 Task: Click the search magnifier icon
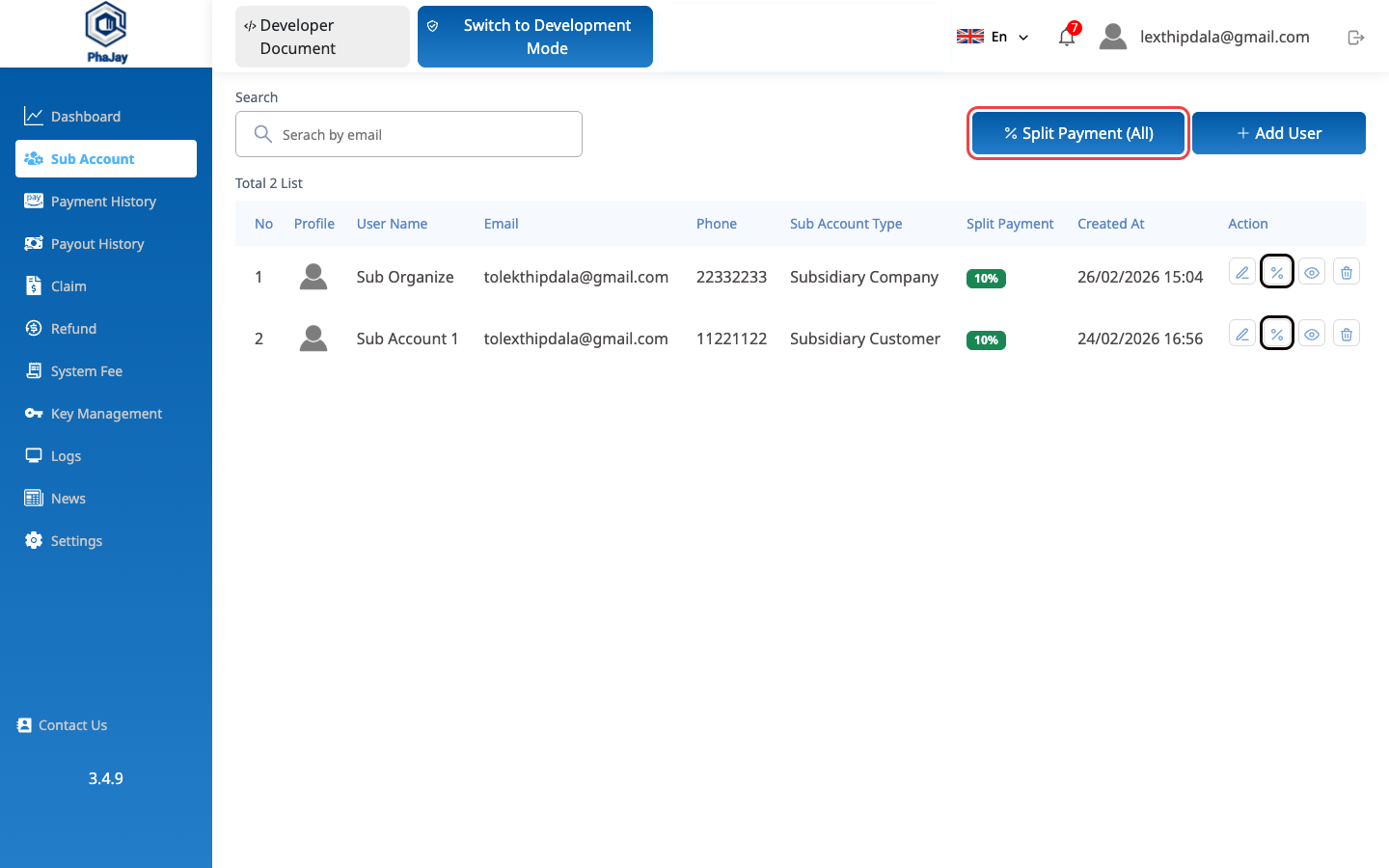(262, 134)
